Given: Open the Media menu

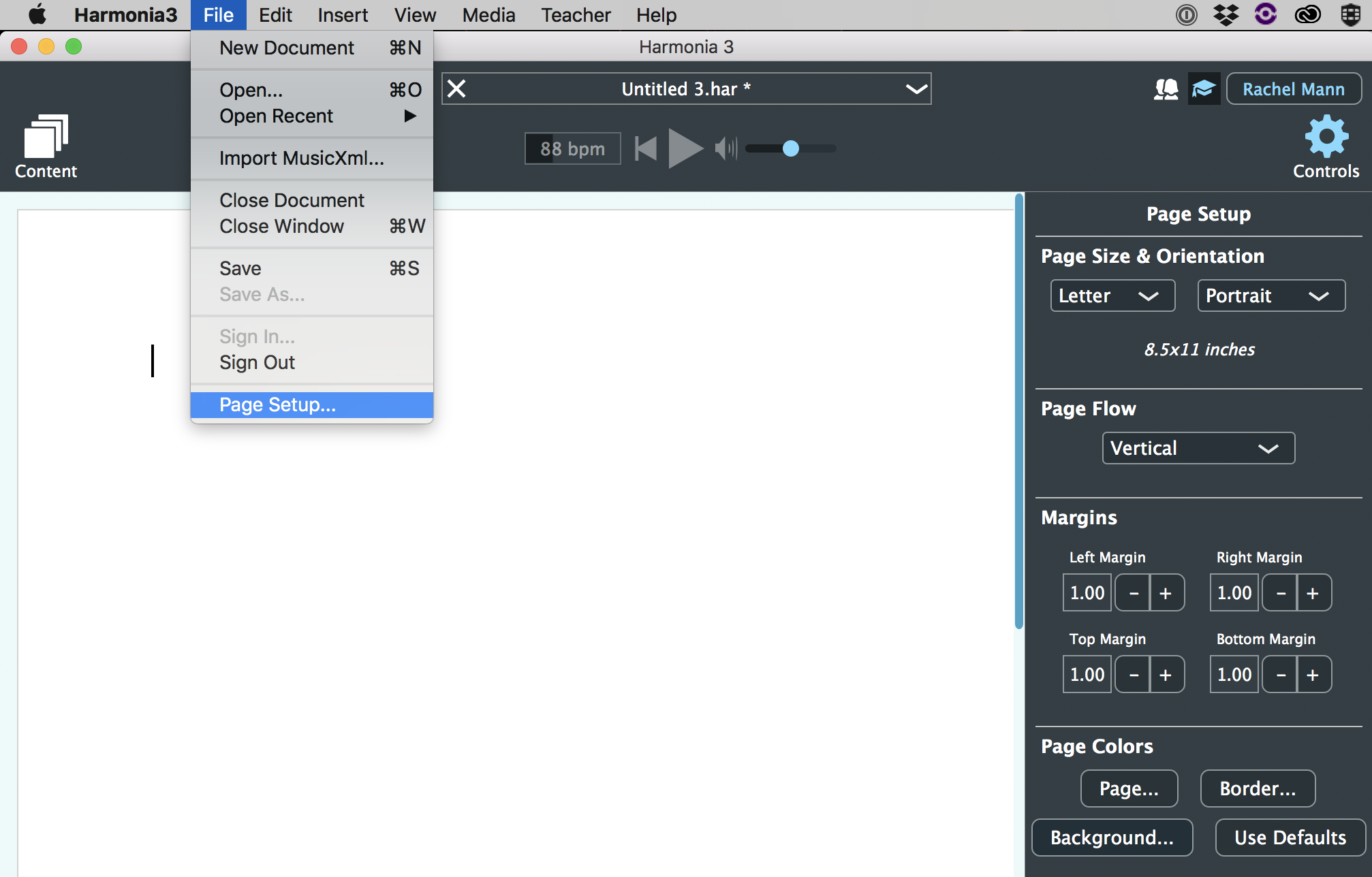Looking at the screenshot, I should tap(488, 14).
